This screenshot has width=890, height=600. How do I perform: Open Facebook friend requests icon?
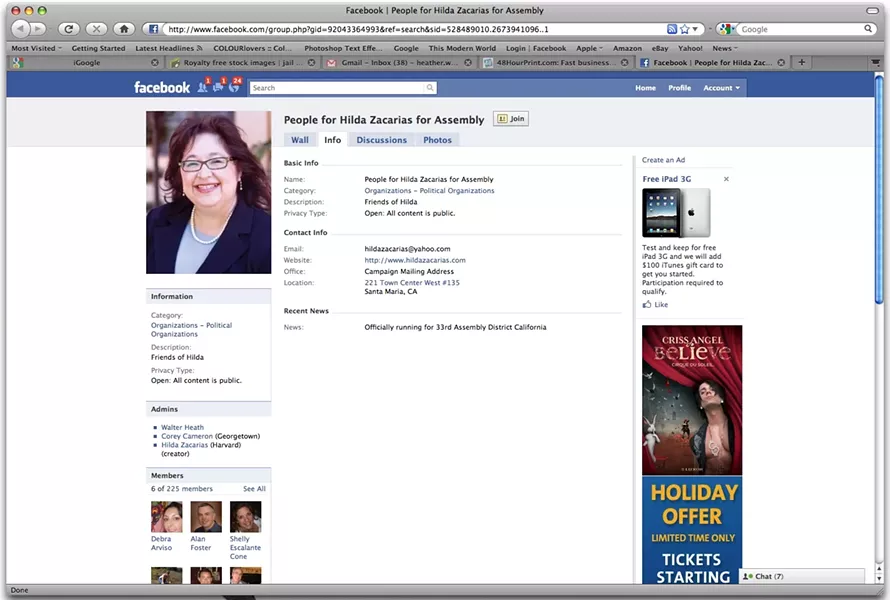pos(203,87)
